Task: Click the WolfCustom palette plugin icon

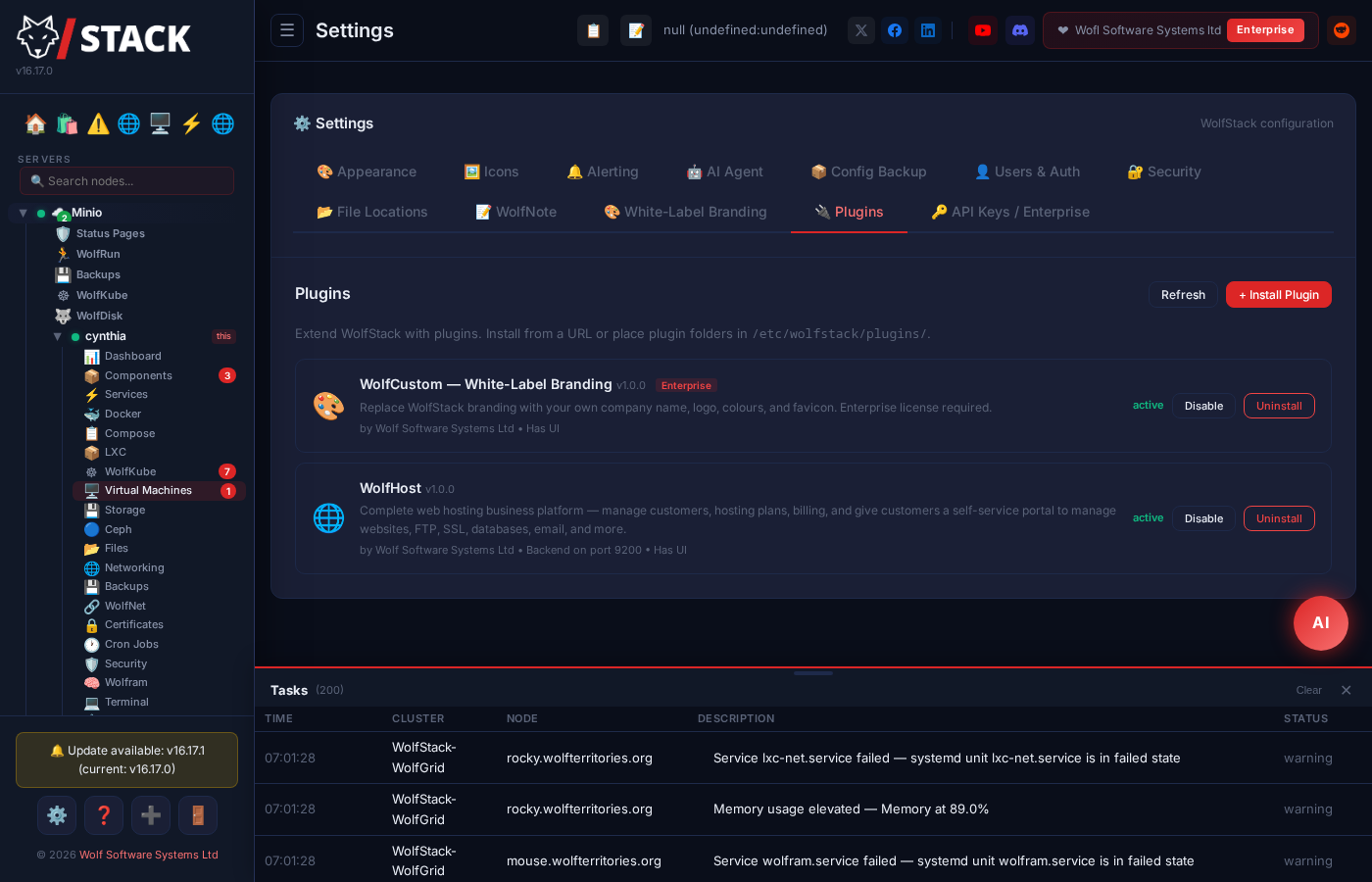Action: pyautogui.click(x=328, y=406)
